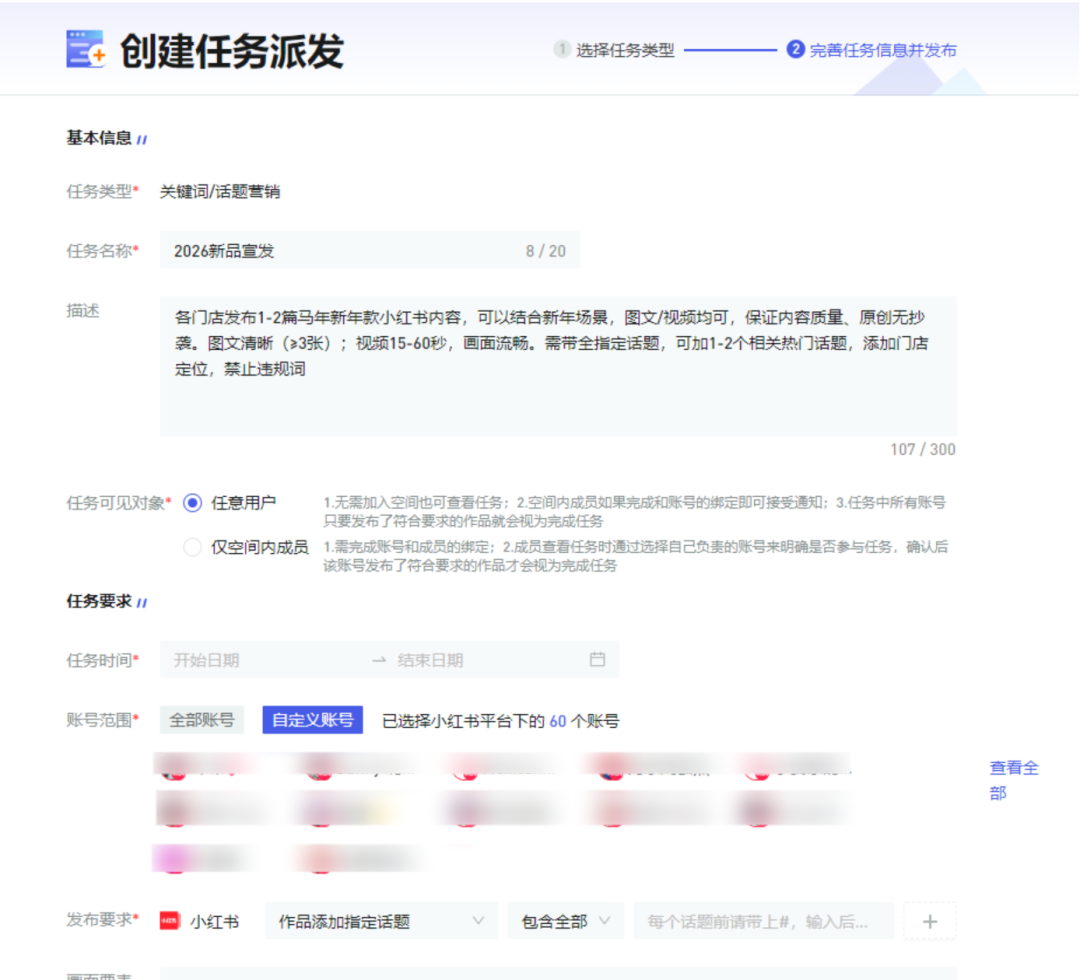
Task: Open the 作品添加指定话题 dropdown
Action: click(x=381, y=921)
